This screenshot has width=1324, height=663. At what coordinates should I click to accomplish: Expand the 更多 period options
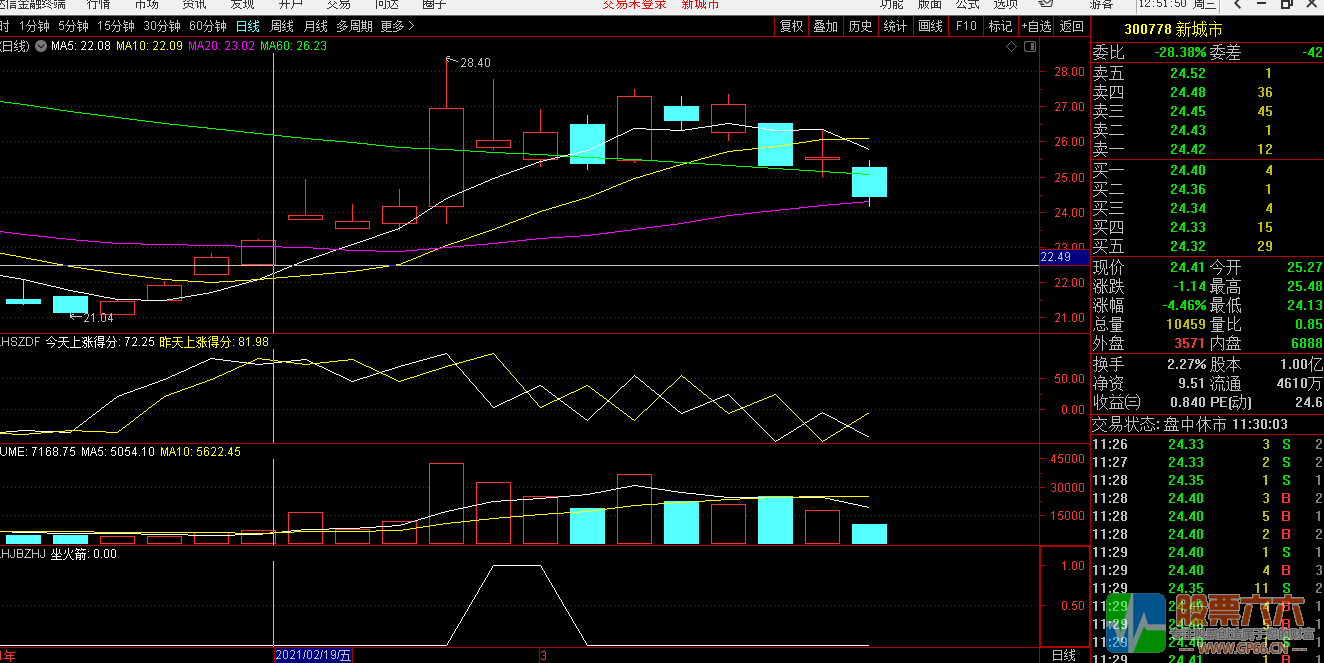pos(399,26)
